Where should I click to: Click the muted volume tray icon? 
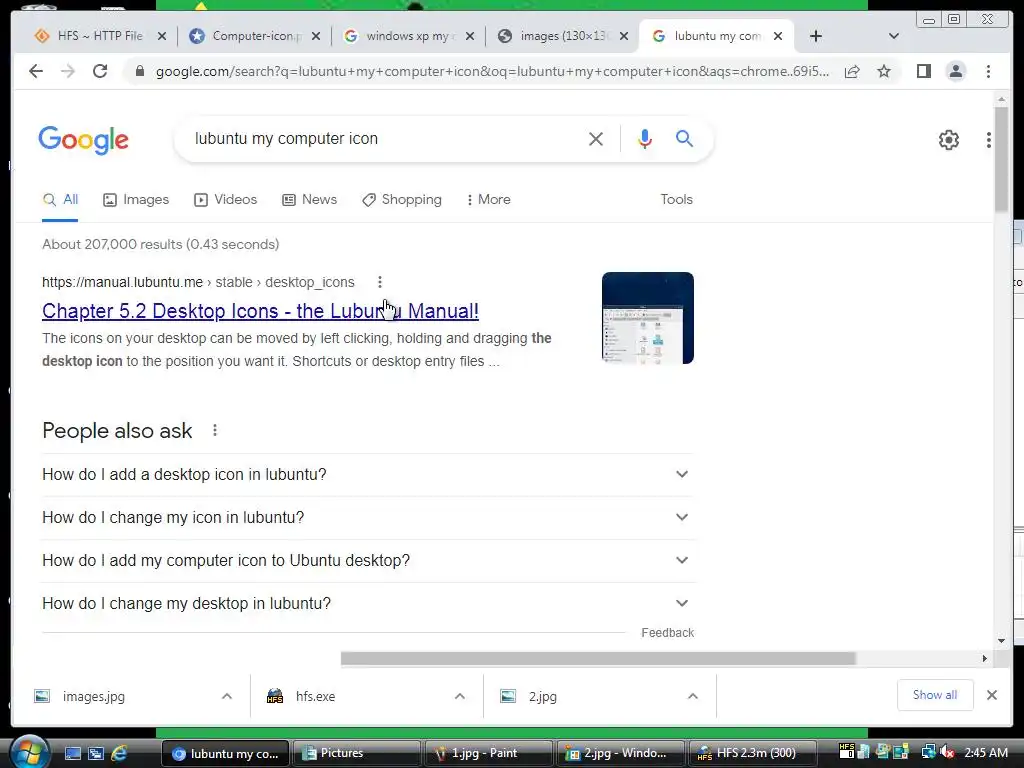pyautogui.click(x=948, y=752)
